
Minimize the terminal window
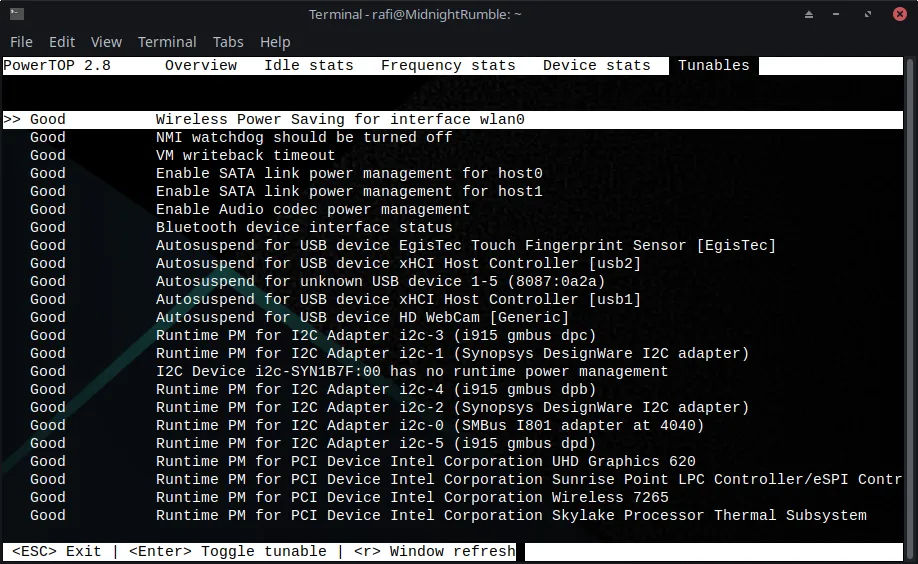click(x=811, y=14)
